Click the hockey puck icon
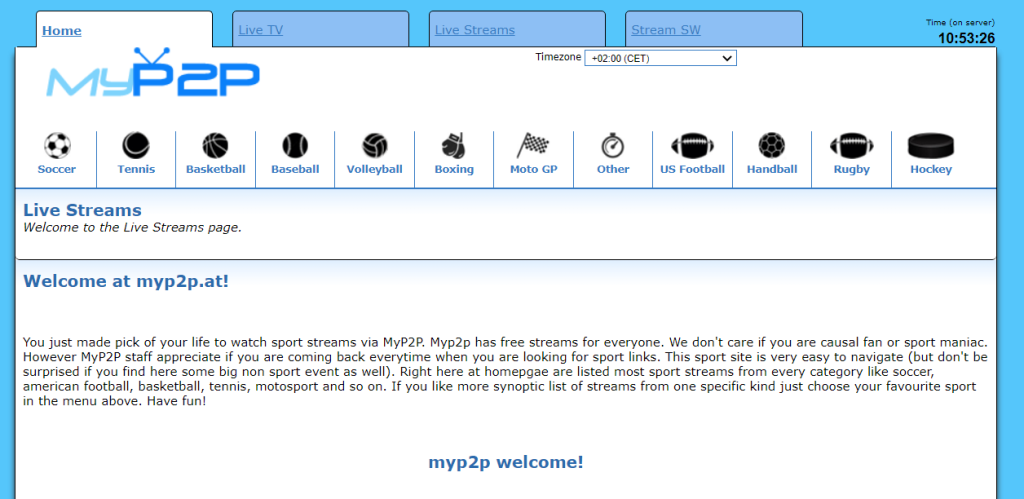Image resolution: width=1024 pixels, height=499 pixels. (x=931, y=146)
